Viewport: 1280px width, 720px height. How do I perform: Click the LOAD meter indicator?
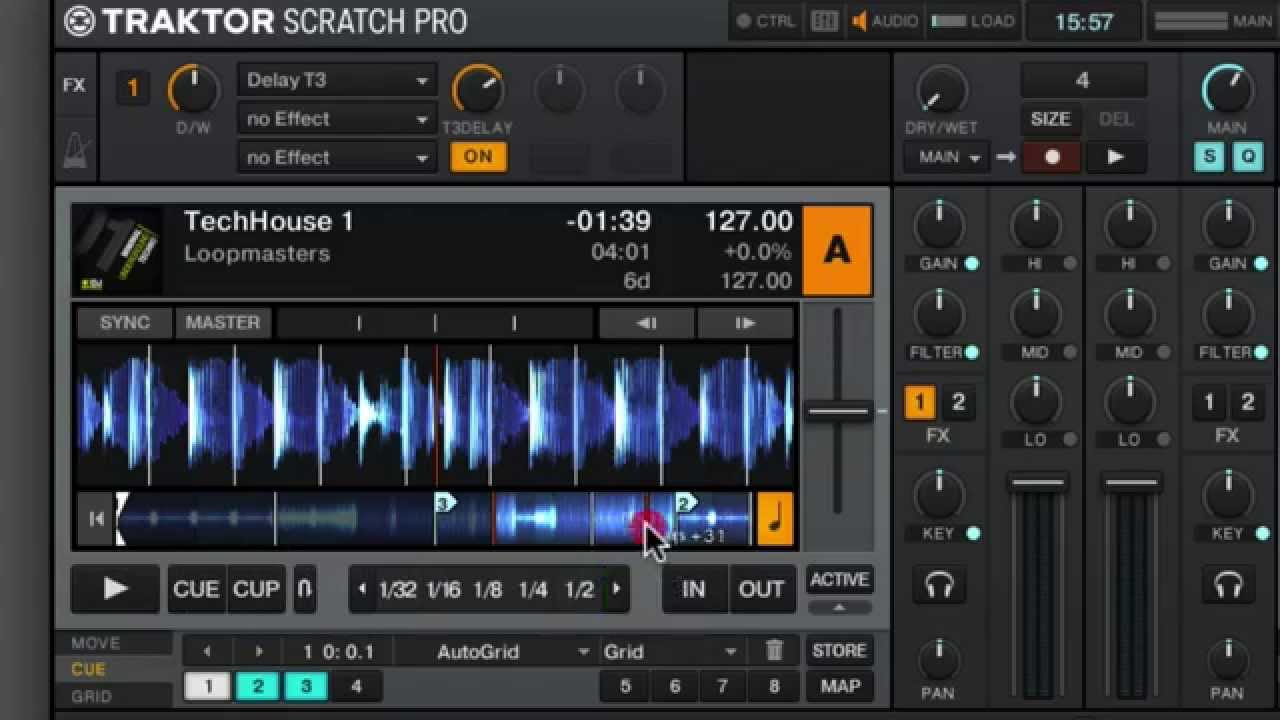[x=973, y=21]
